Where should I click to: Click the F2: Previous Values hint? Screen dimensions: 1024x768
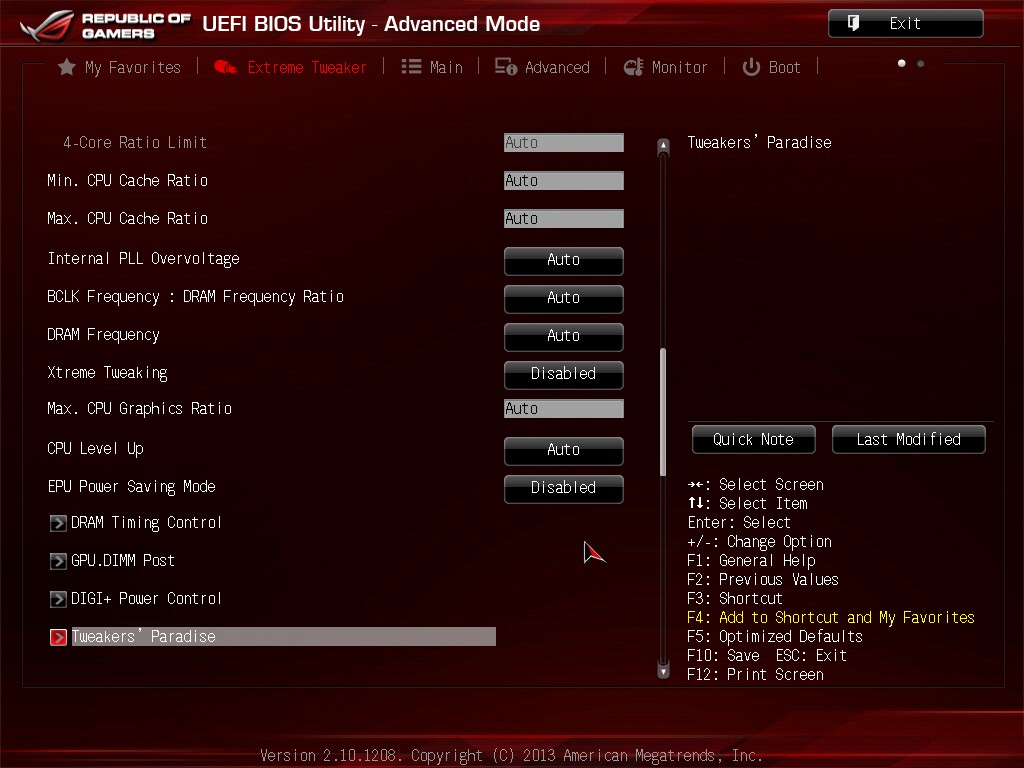[x=763, y=580]
